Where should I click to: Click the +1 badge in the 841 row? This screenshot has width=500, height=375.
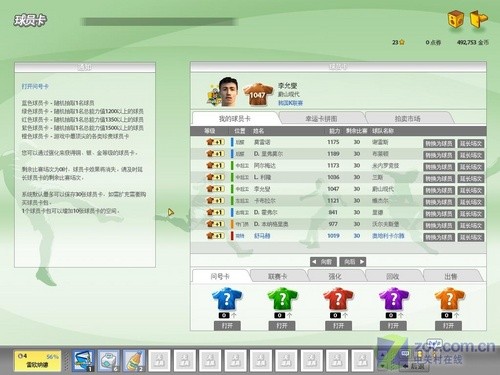click(215, 212)
